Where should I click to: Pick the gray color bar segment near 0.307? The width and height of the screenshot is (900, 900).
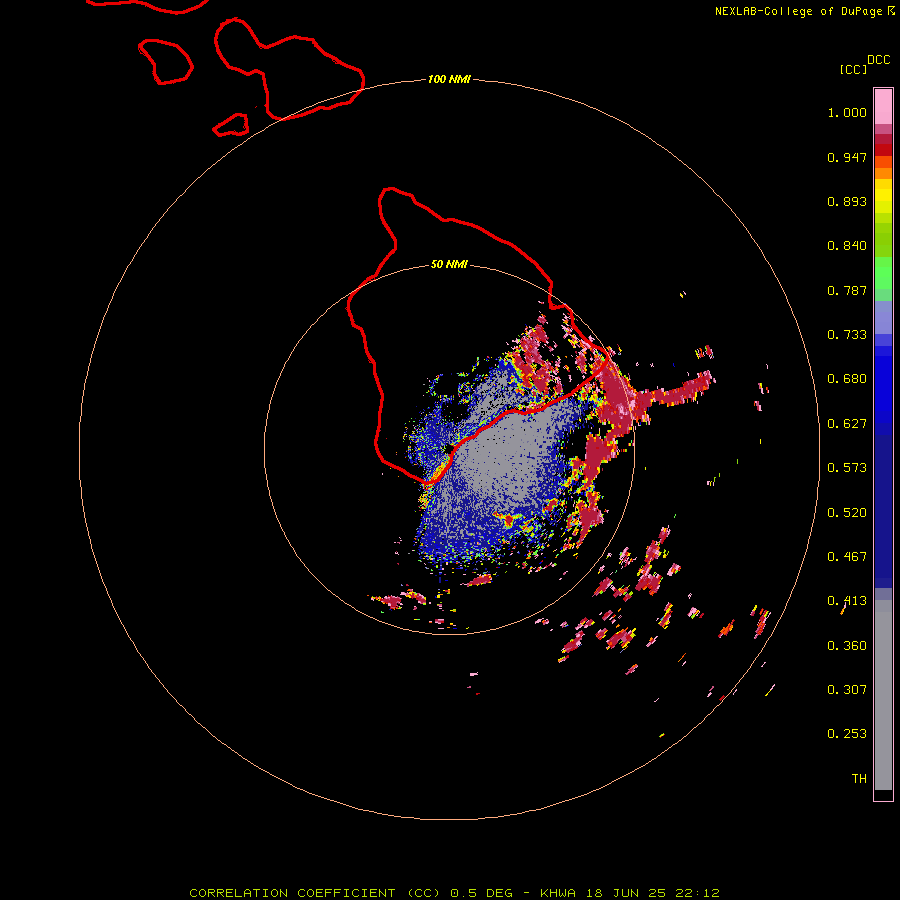pos(883,700)
